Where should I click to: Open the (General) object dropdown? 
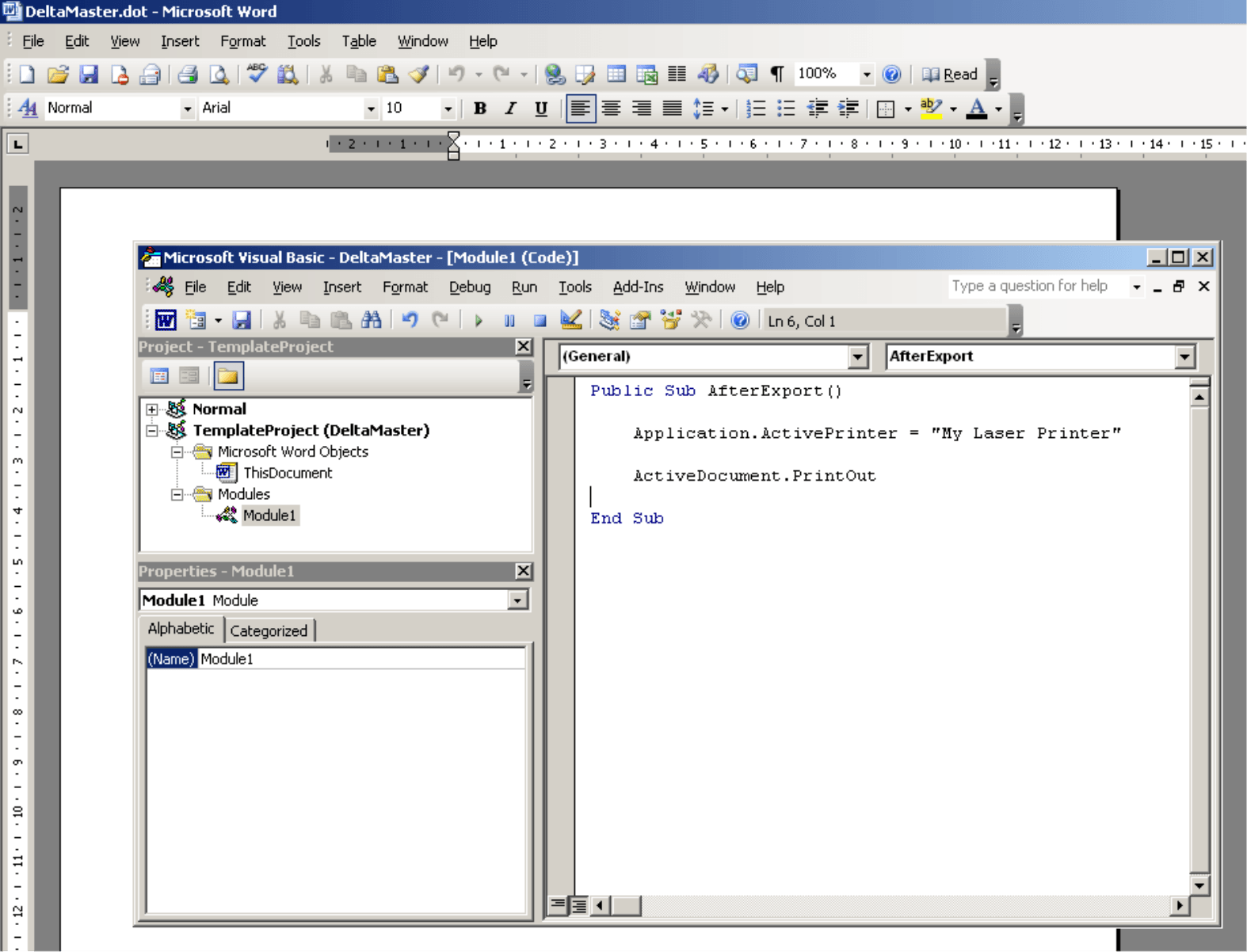(858, 356)
